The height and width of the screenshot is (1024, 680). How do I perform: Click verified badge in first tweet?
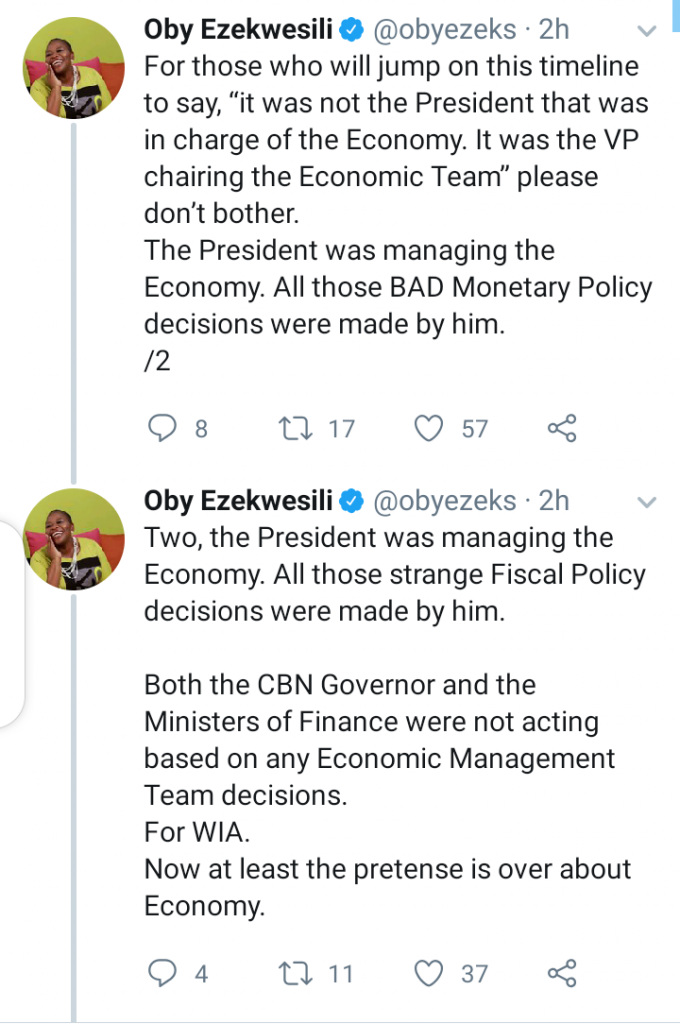(x=351, y=30)
